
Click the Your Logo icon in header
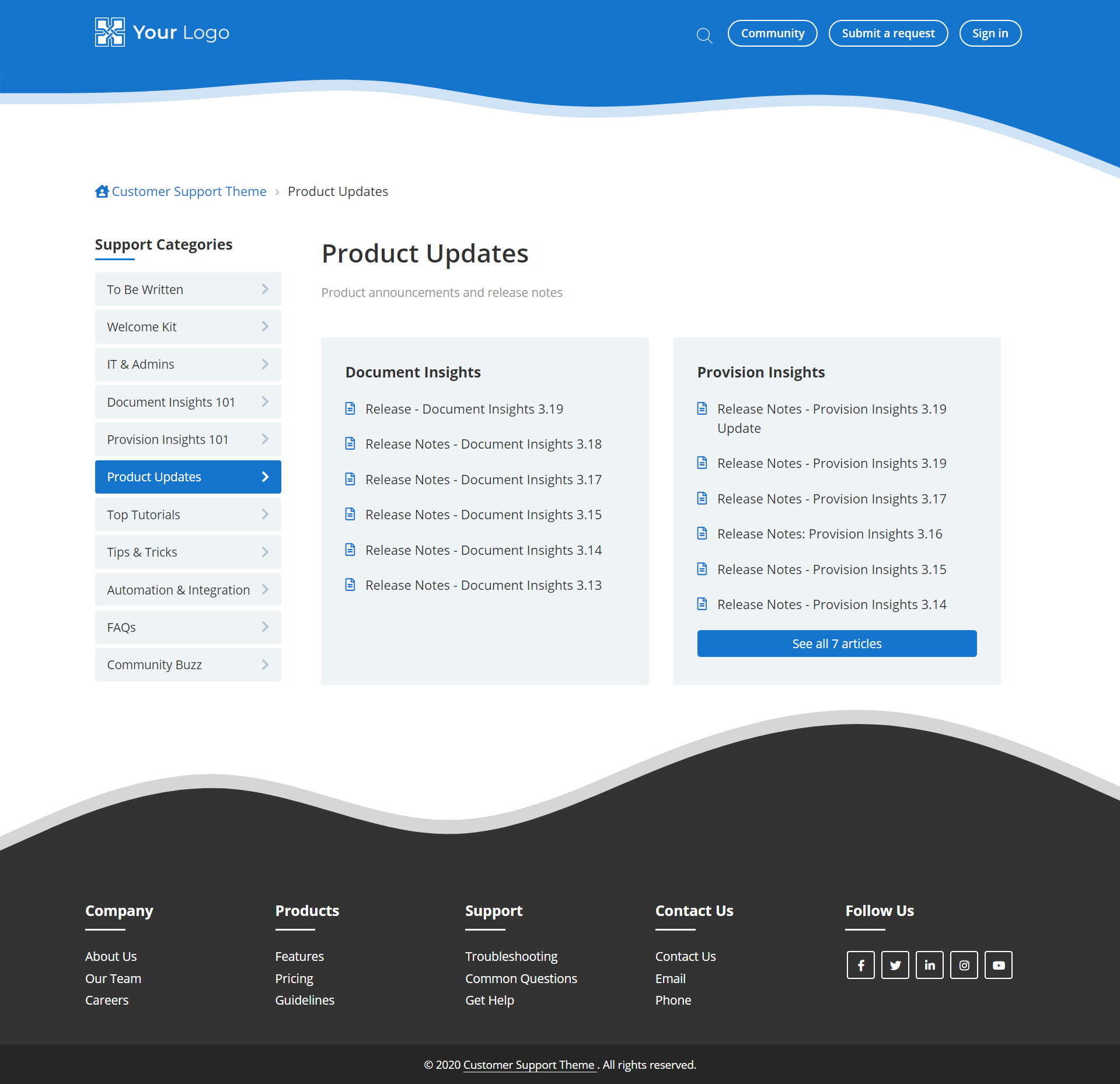click(110, 32)
